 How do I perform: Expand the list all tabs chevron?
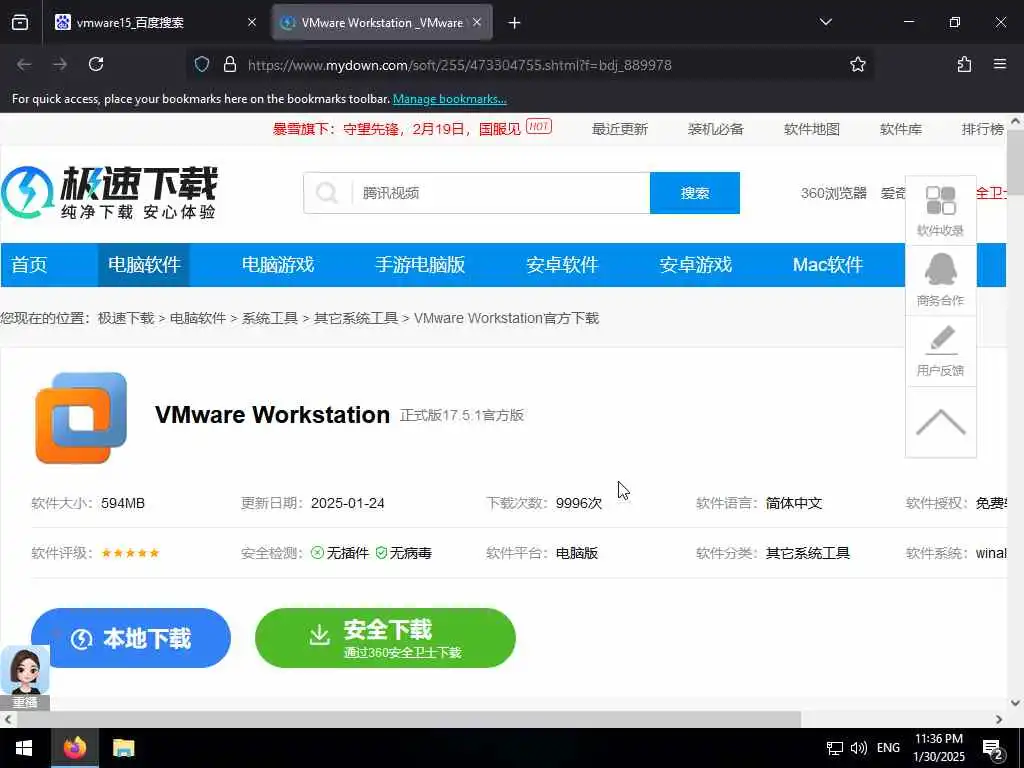(x=825, y=22)
